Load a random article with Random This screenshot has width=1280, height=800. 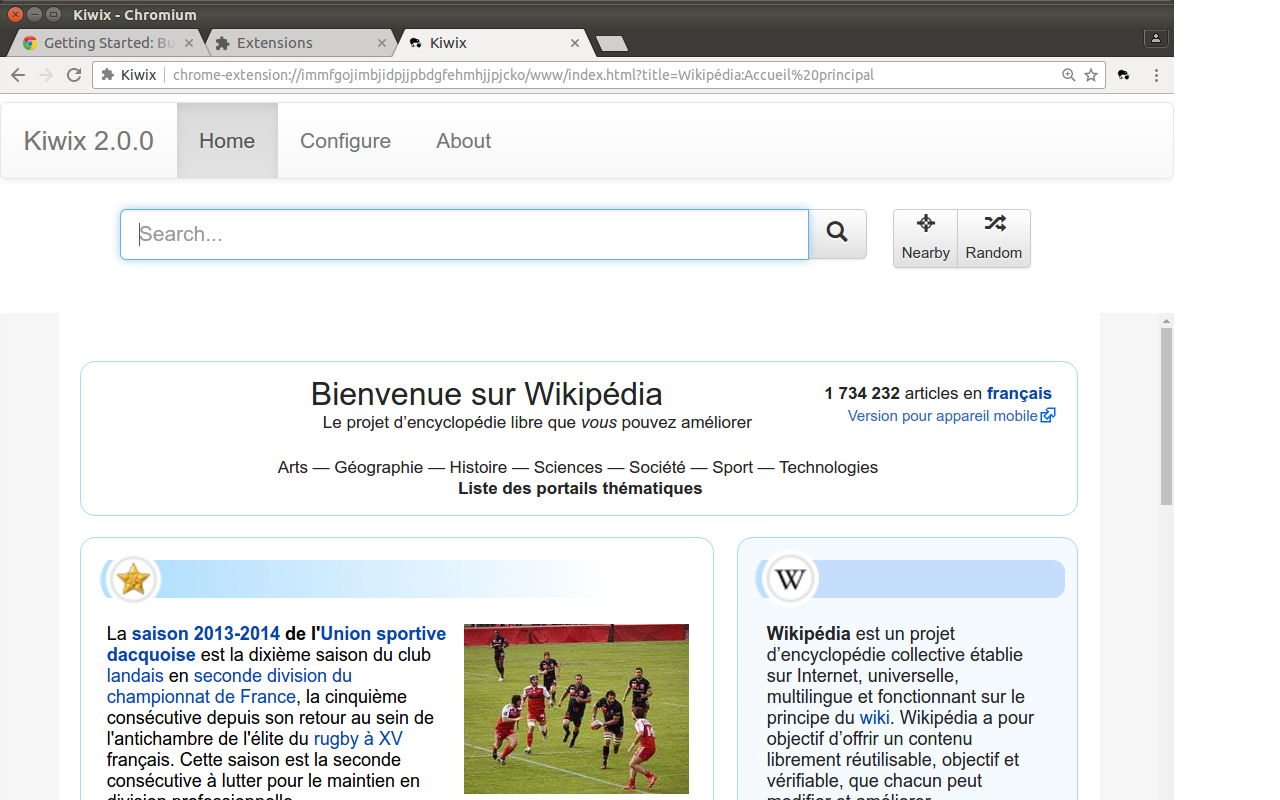point(994,238)
